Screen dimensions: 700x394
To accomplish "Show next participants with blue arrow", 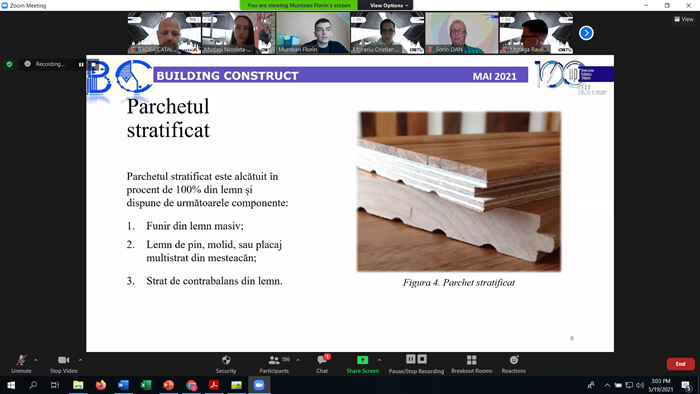I will [586, 33].
